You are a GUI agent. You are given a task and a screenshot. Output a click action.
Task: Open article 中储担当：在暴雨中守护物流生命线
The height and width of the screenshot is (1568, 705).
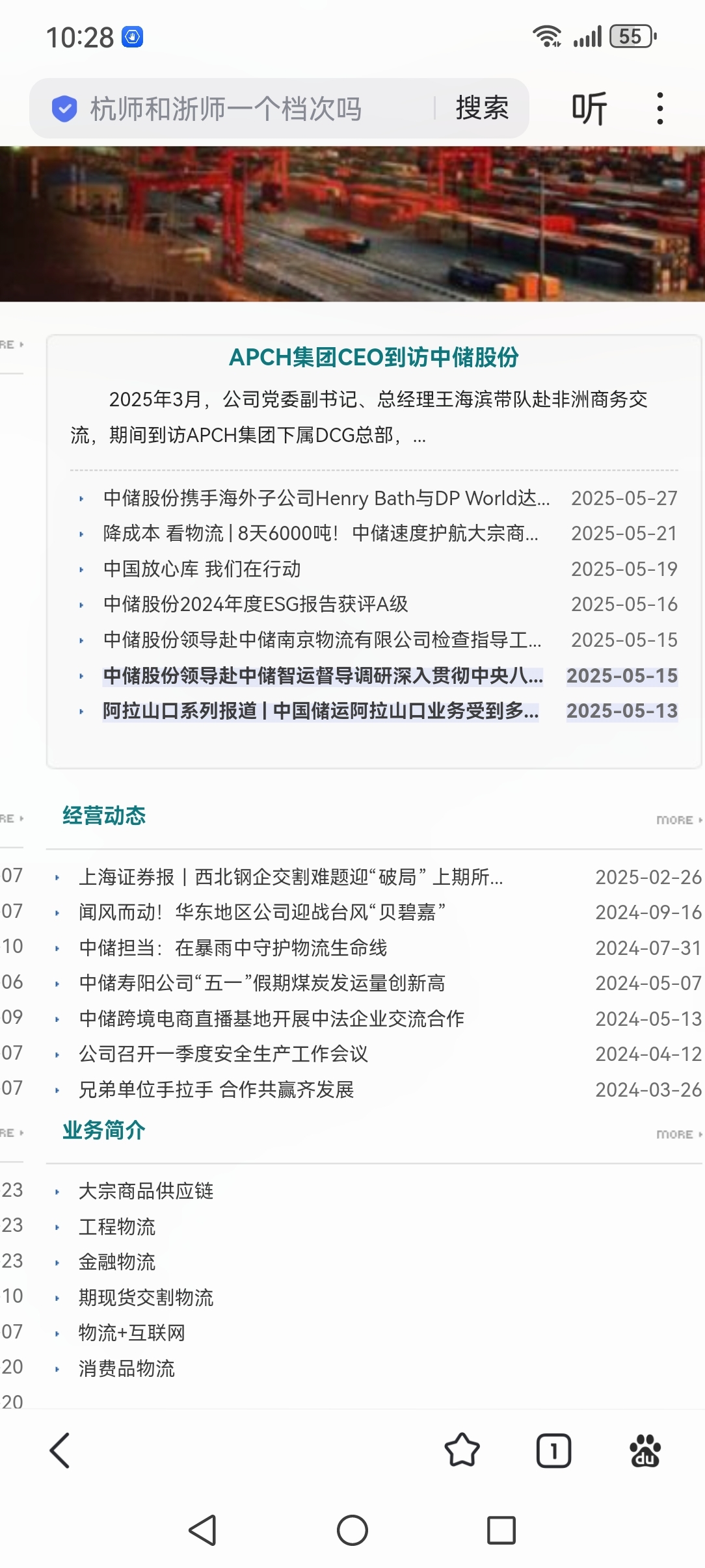point(233,948)
